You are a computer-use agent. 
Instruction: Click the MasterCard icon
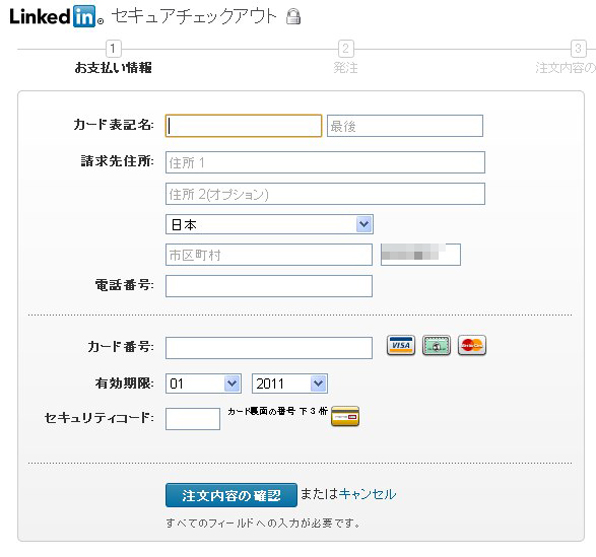coord(472,345)
